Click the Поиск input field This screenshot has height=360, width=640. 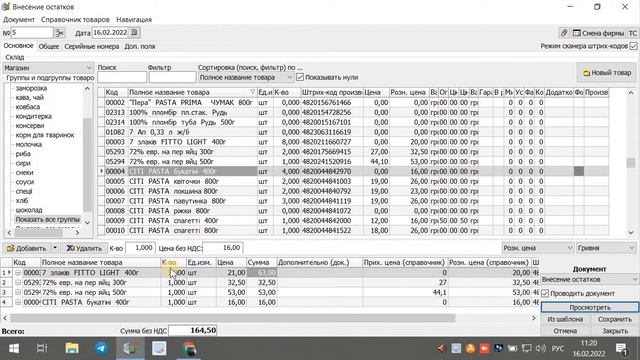click(122, 77)
